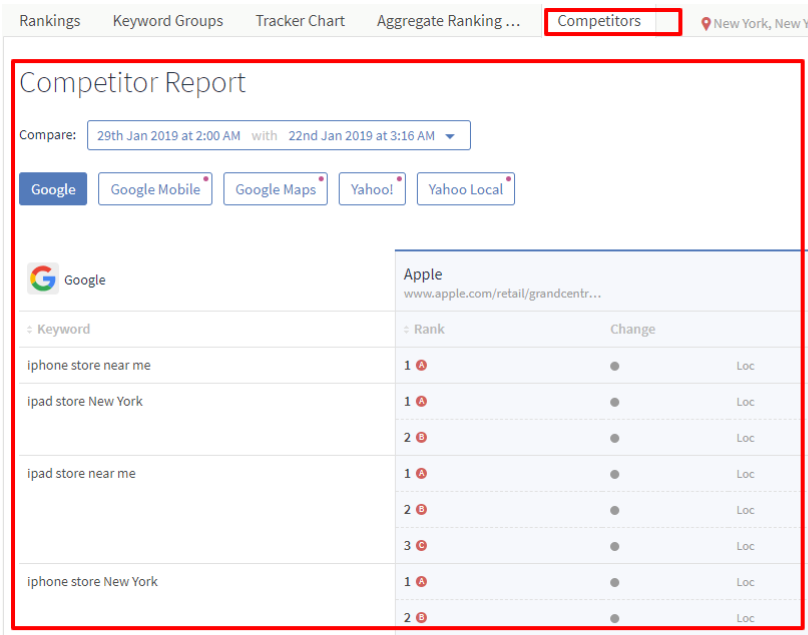Click the change dot for iphone store near me

tap(615, 366)
